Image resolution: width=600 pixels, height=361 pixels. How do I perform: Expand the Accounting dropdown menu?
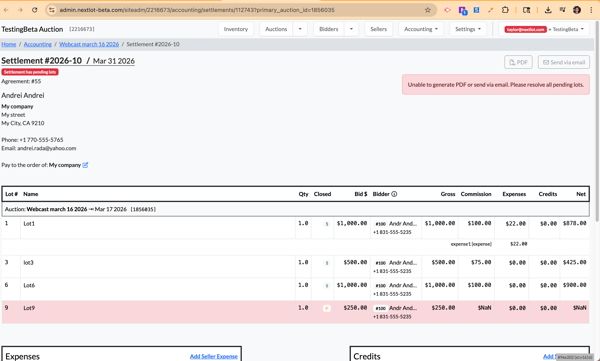tap(421, 29)
